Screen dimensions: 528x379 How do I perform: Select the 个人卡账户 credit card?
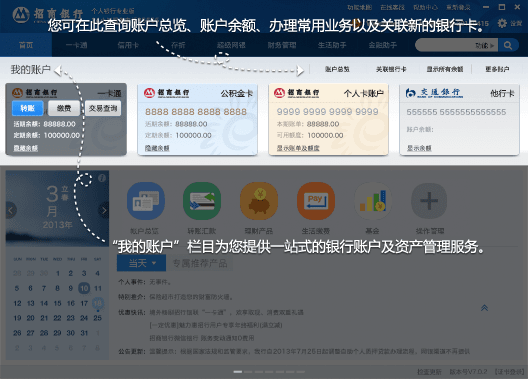tap(328, 119)
